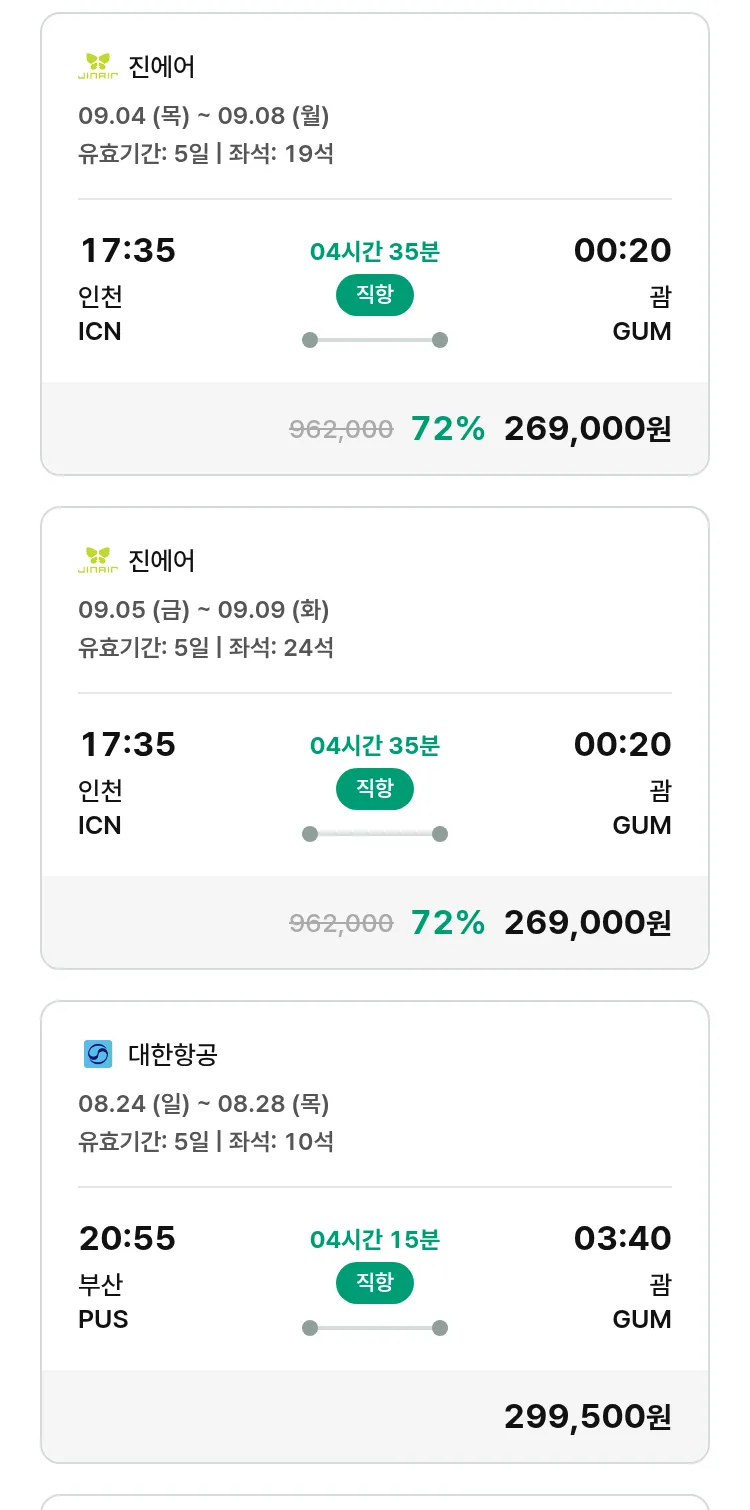
Task: Click the crossed-out 962,000 price on the 19-seat flight
Action: (341, 429)
